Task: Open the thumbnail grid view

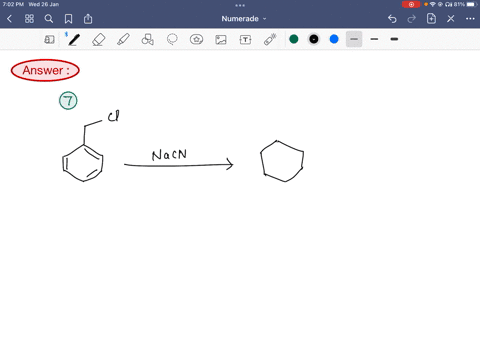Action: click(x=29, y=19)
